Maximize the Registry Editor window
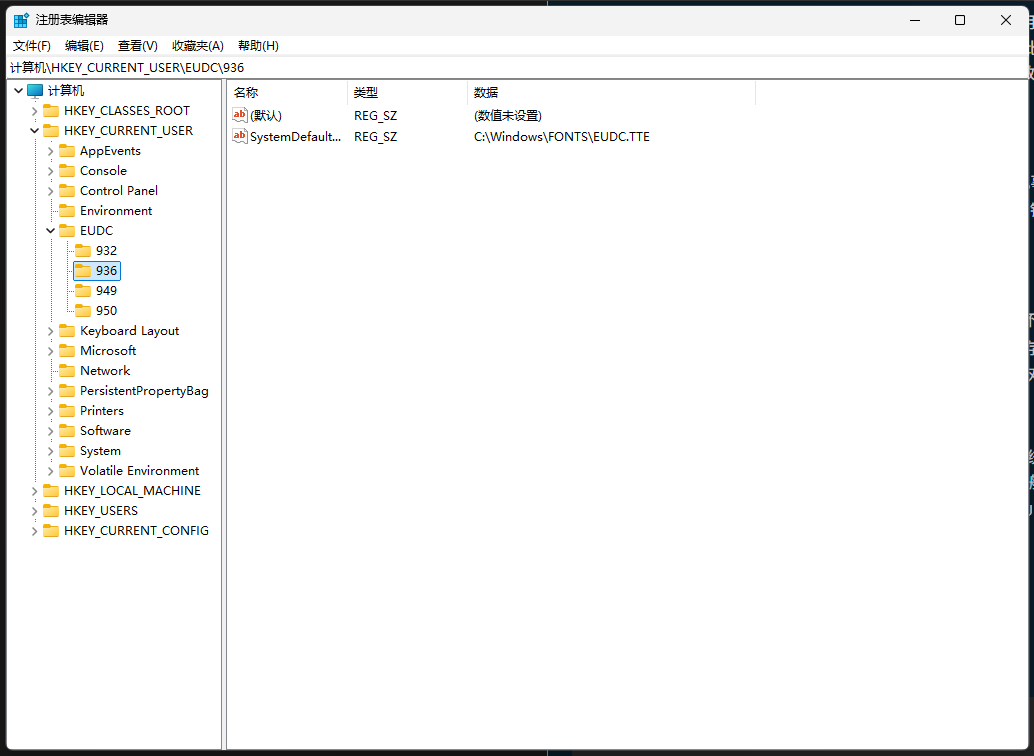1034x756 pixels. coord(960,20)
